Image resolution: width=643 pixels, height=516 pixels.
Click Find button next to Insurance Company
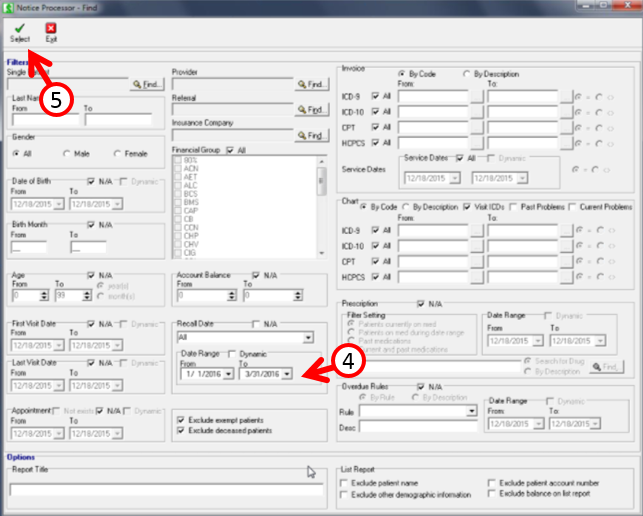[x=311, y=135]
